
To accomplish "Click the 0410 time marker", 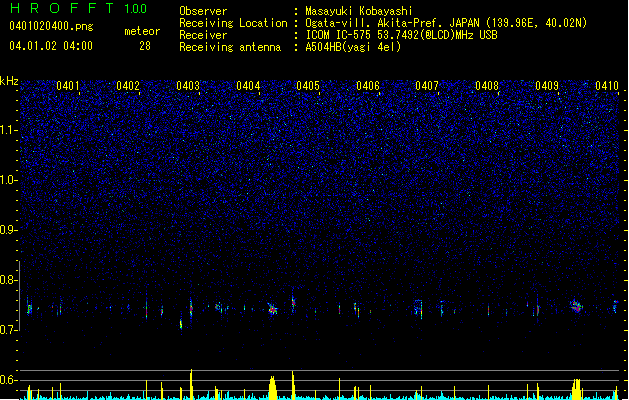I will 607,86.
